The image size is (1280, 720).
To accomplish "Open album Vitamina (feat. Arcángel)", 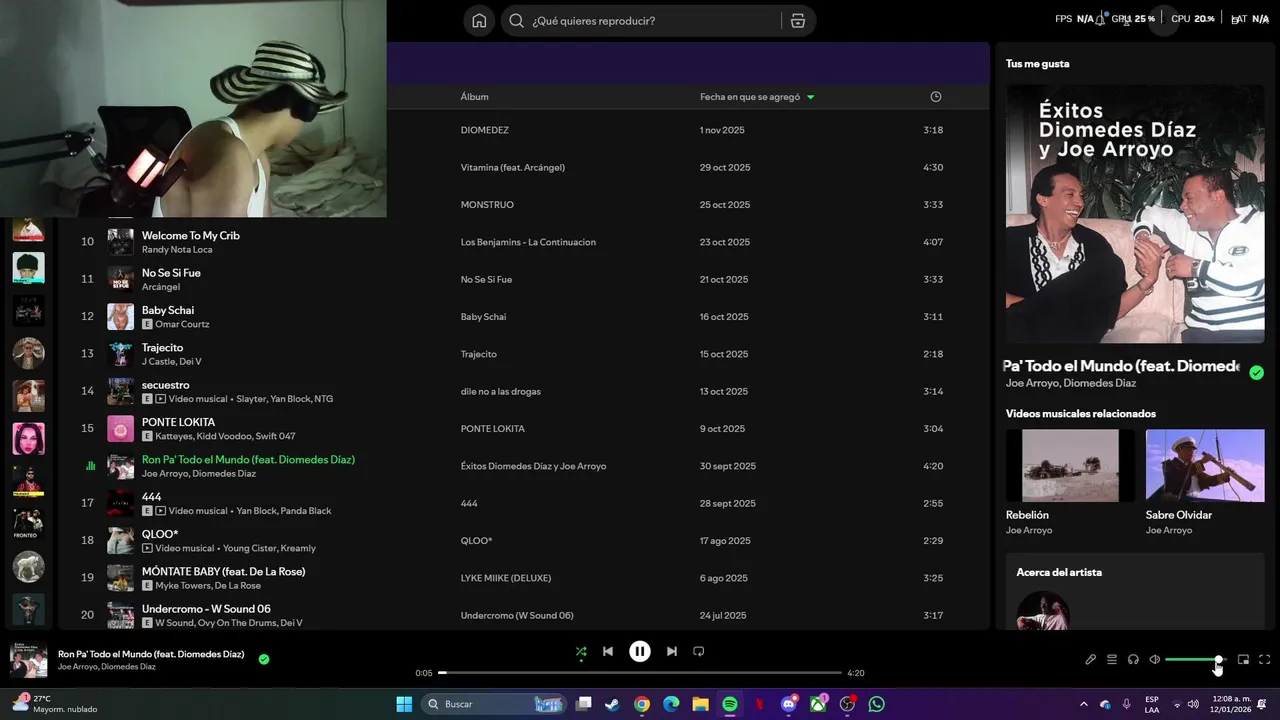I will 513,167.
